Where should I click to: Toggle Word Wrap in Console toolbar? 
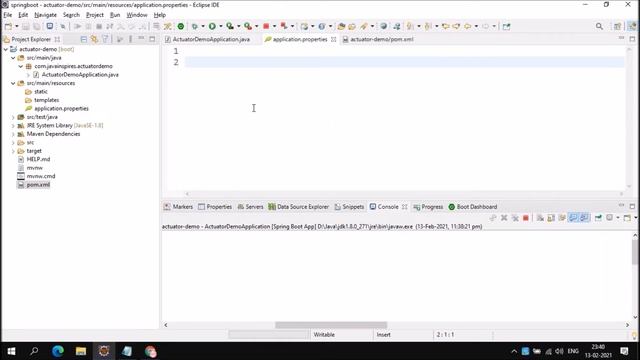[562, 218]
